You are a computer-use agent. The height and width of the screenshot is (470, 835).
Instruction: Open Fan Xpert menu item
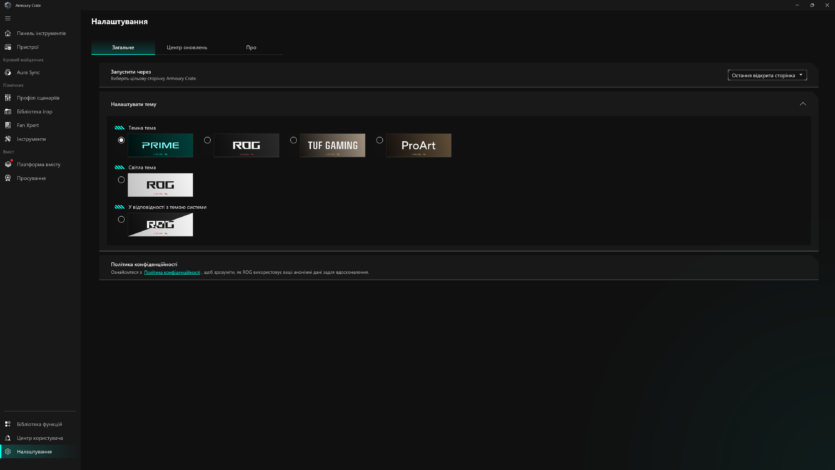(x=28, y=126)
